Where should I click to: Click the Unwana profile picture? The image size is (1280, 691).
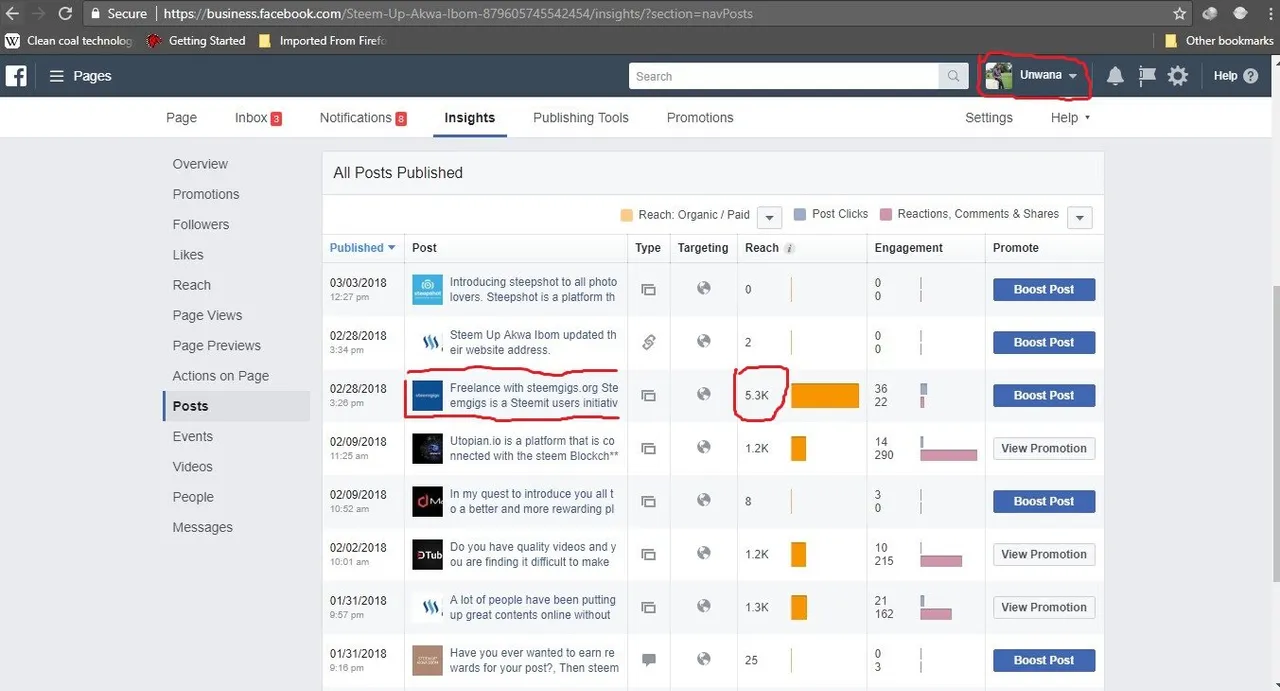point(999,76)
